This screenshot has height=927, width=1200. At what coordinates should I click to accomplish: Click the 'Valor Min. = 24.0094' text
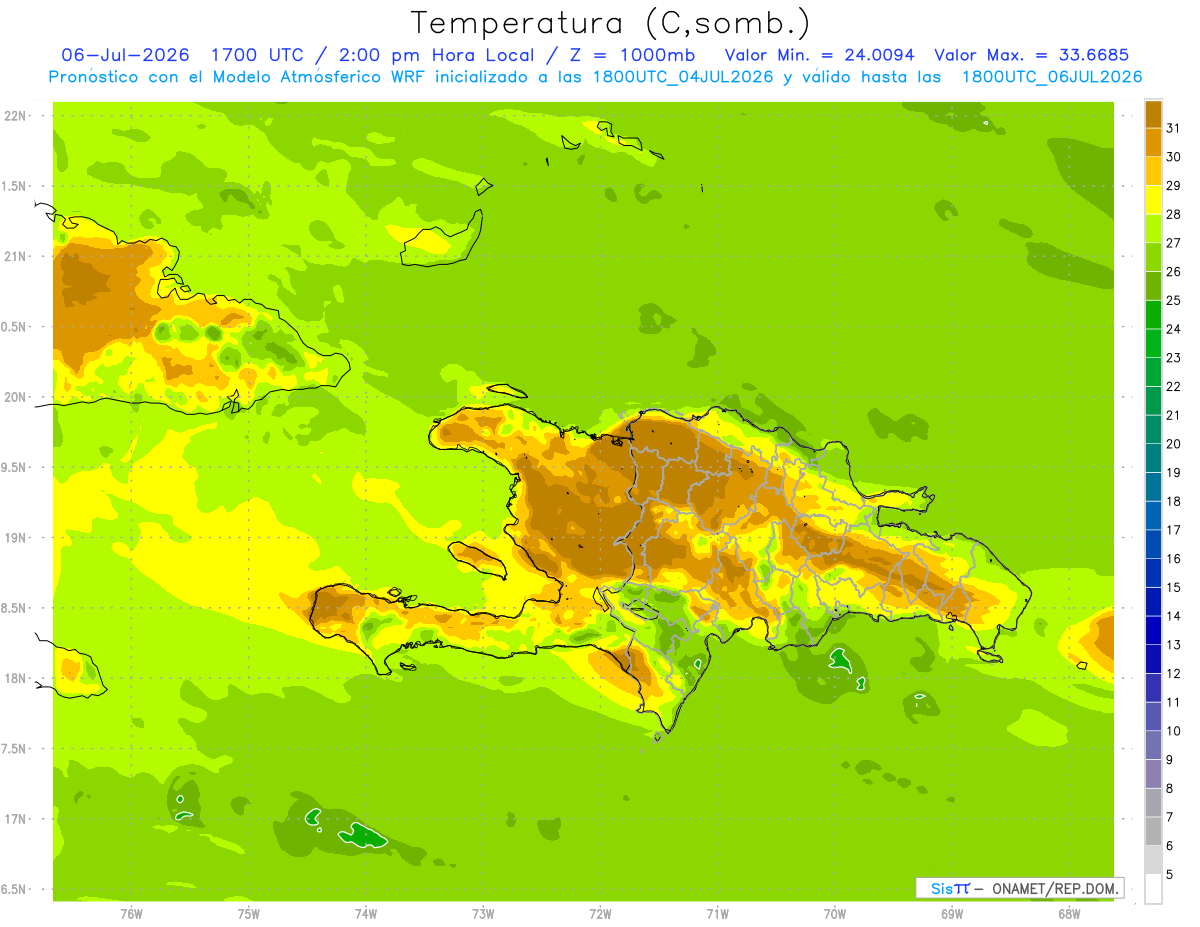pos(819,55)
